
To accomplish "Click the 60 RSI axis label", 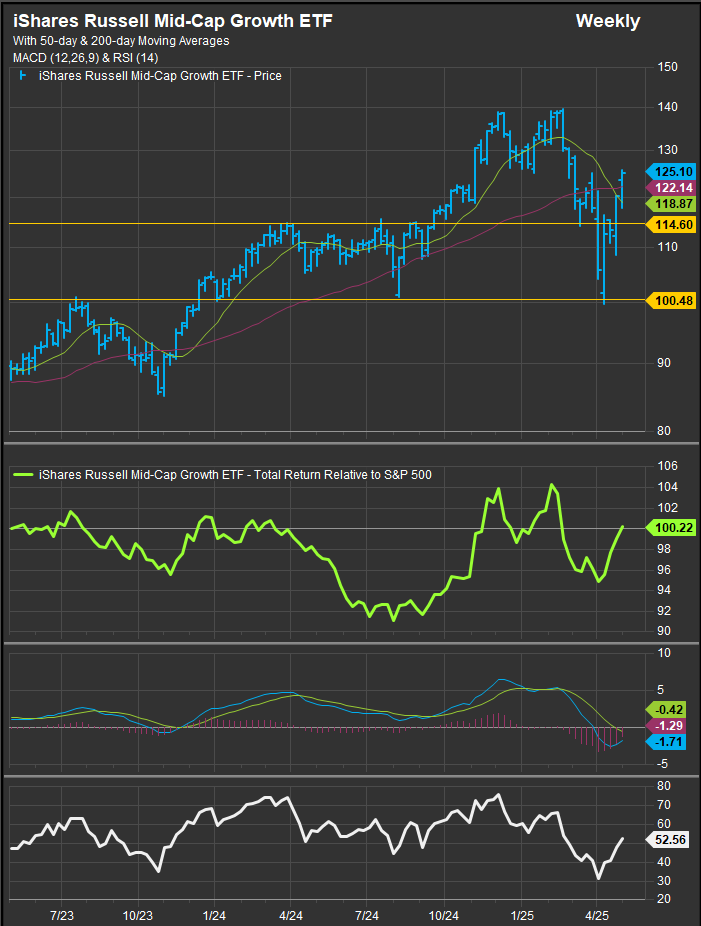I will 664,823.
